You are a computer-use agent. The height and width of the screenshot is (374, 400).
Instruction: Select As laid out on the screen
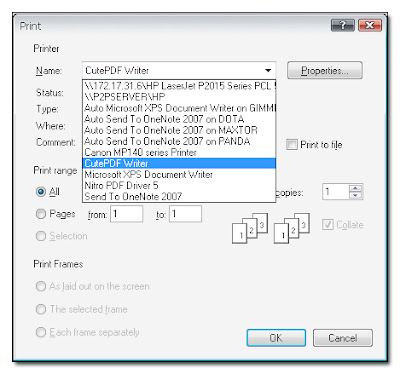41,286
